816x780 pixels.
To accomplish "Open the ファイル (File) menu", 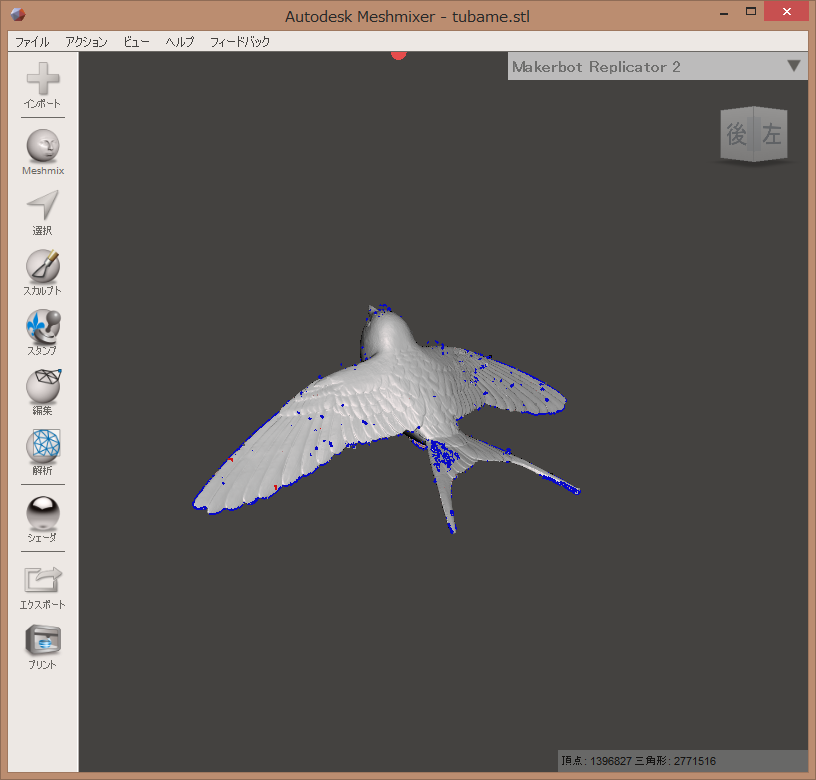I will (32, 42).
